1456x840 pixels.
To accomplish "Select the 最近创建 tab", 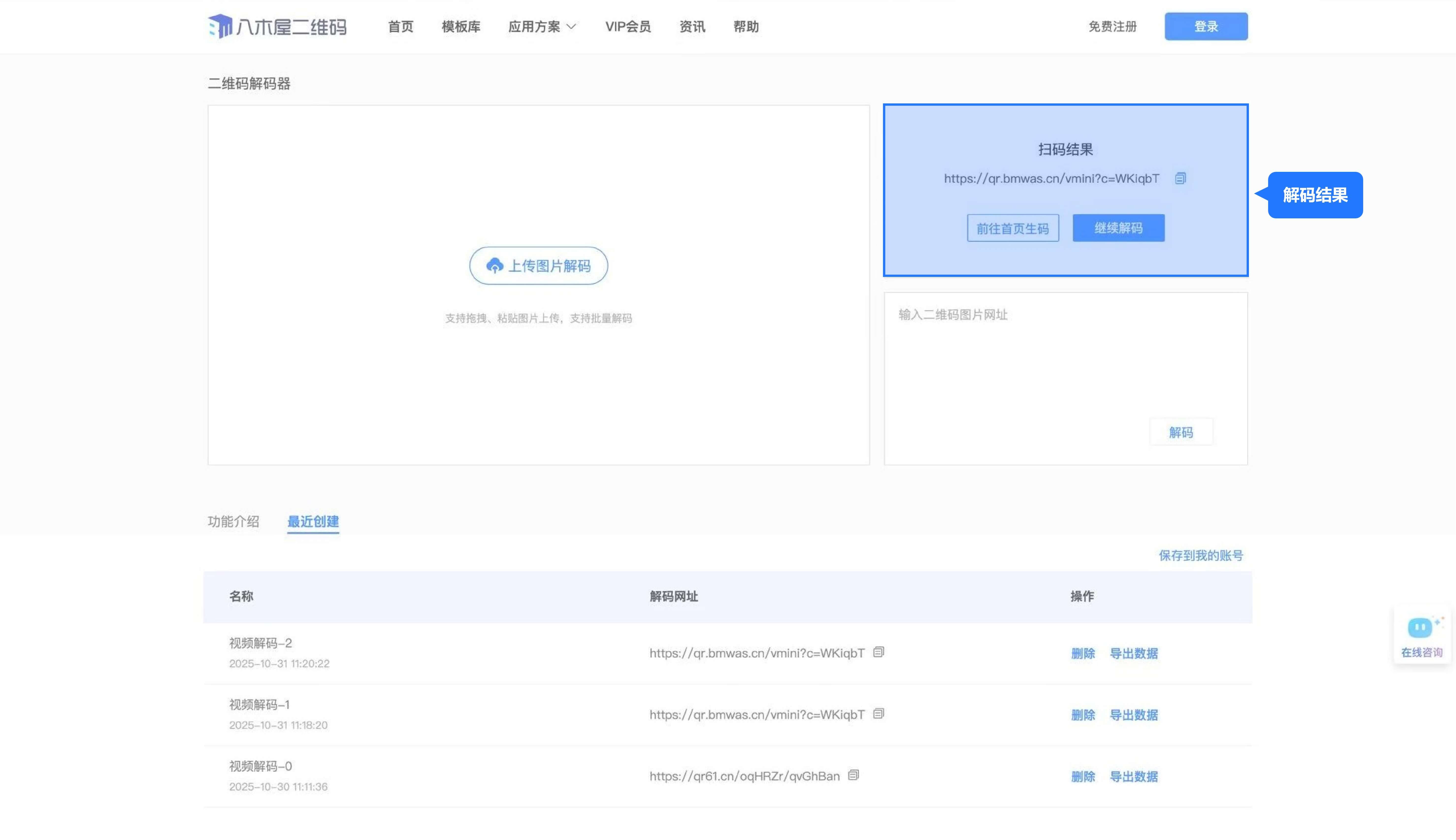I will (313, 521).
